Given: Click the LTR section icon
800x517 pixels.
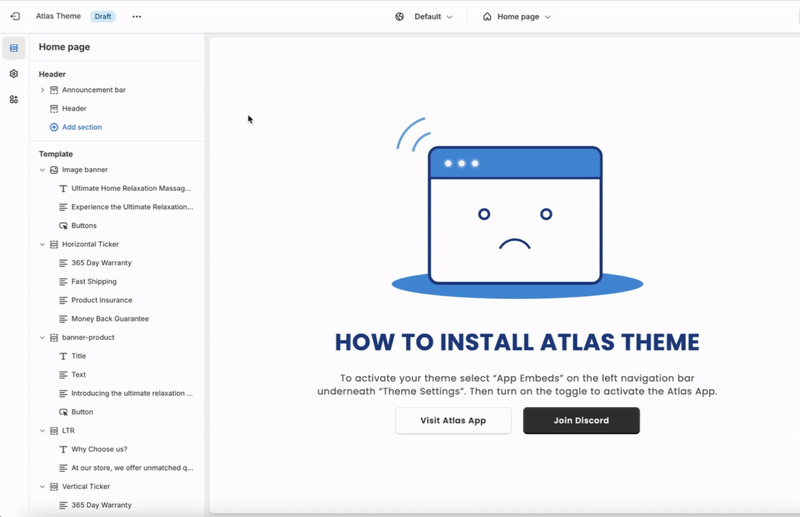Looking at the screenshot, I should (x=54, y=431).
